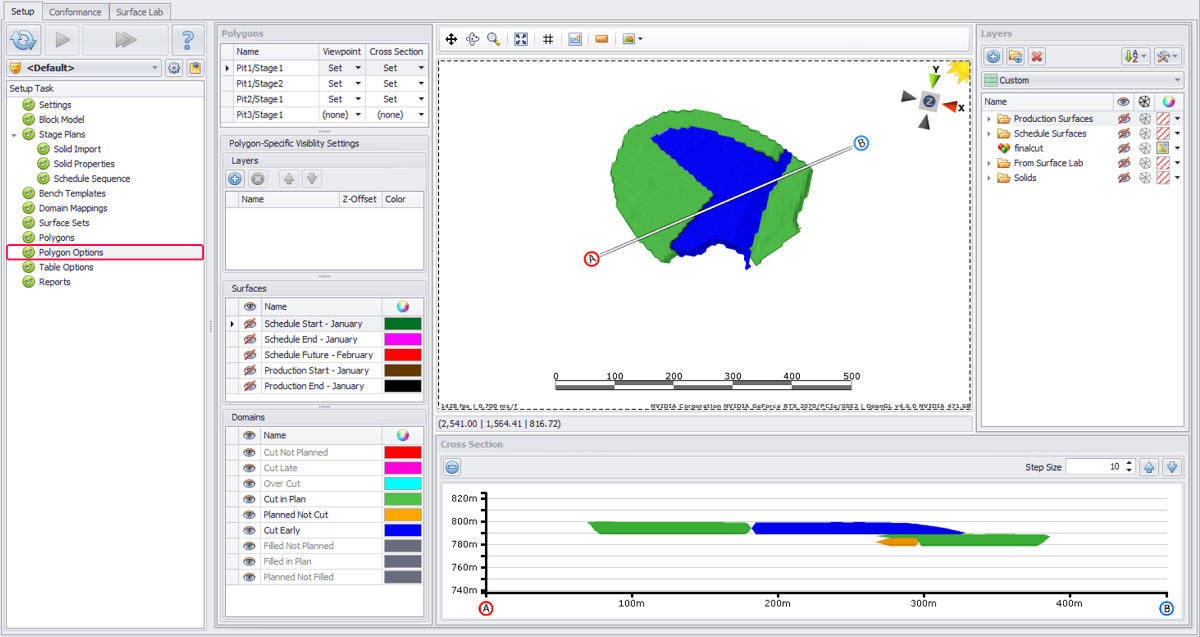Switch to the Conformance tab
The width and height of the screenshot is (1200, 637).
(x=75, y=12)
